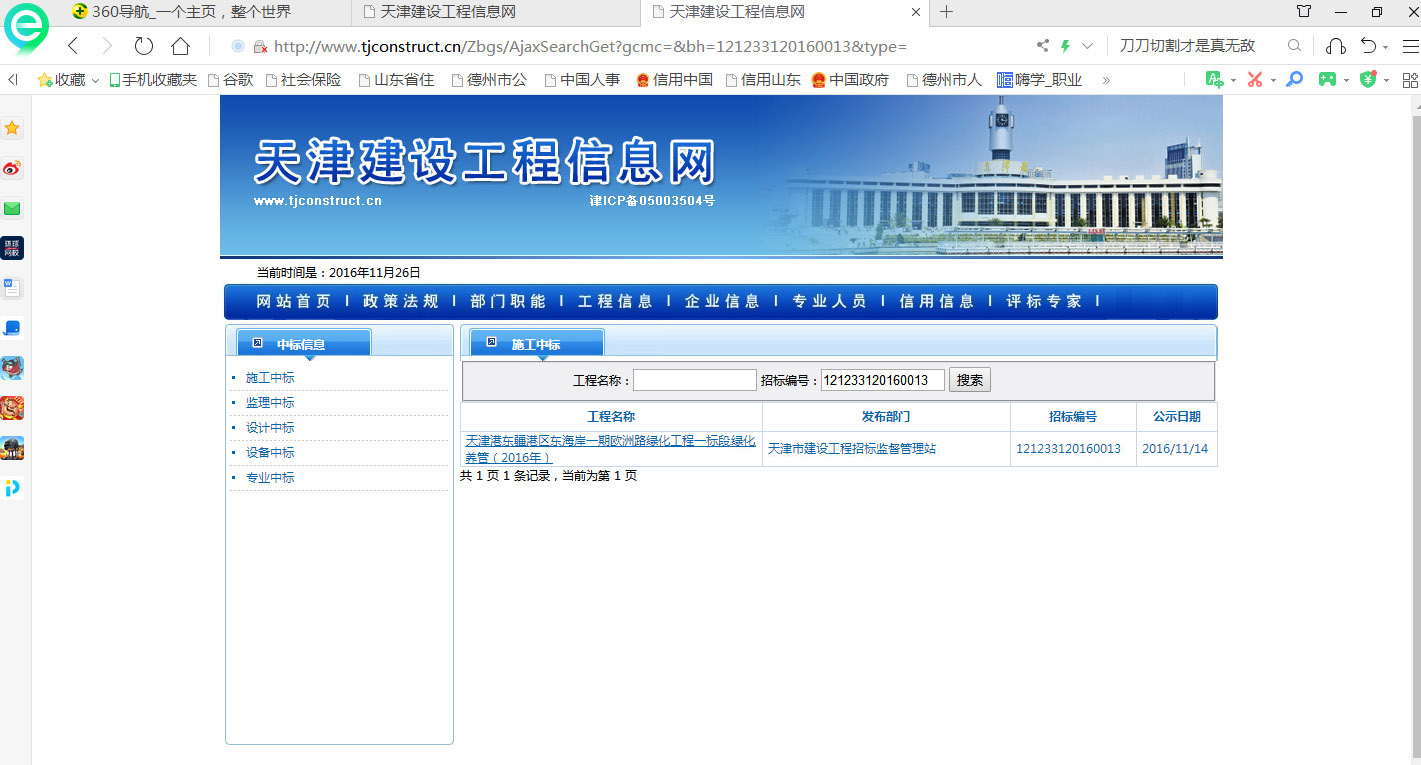Open the 信用中国 bookmark
This screenshot has width=1421, height=765.
coord(674,79)
